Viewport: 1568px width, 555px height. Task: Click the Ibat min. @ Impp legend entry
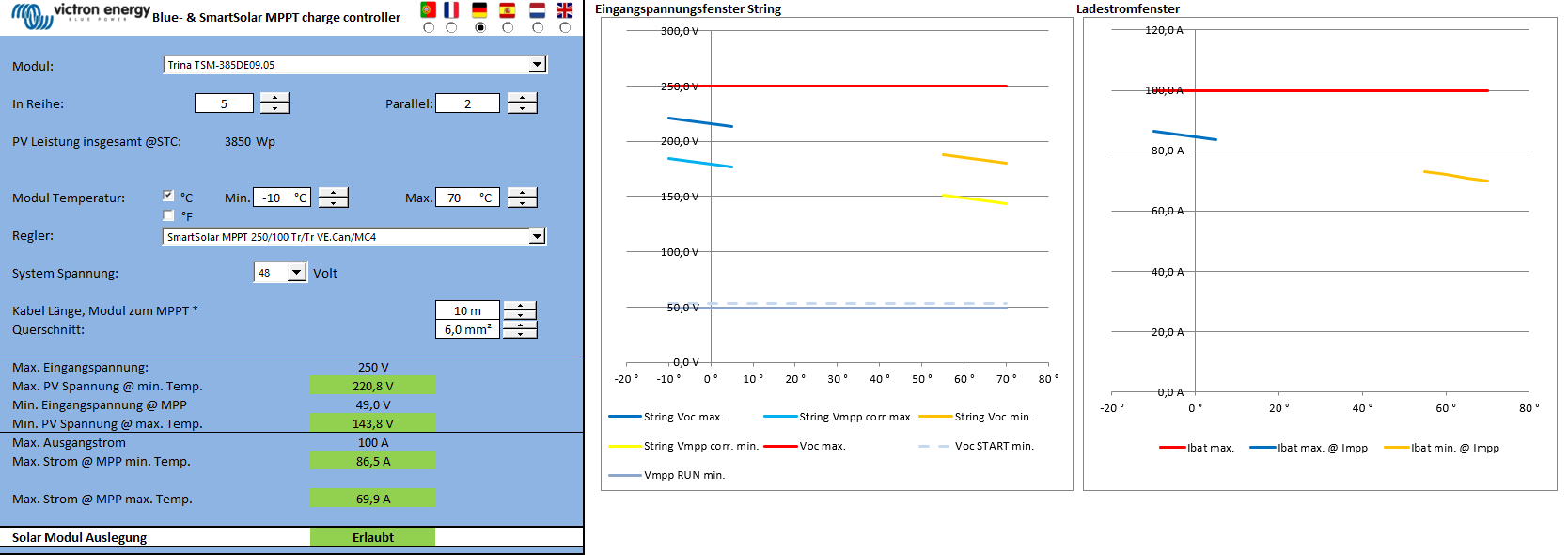1441,448
